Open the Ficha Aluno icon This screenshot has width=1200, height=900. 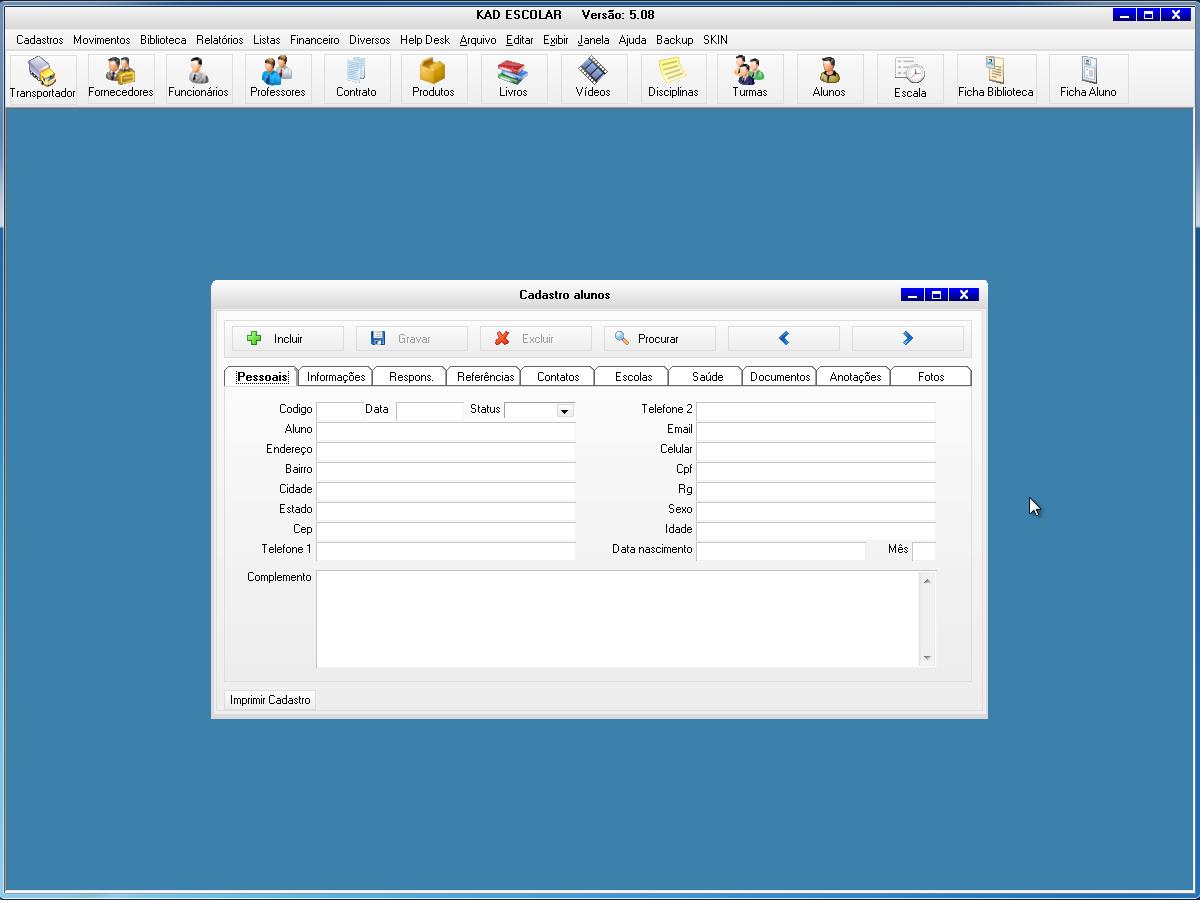(x=1088, y=79)
